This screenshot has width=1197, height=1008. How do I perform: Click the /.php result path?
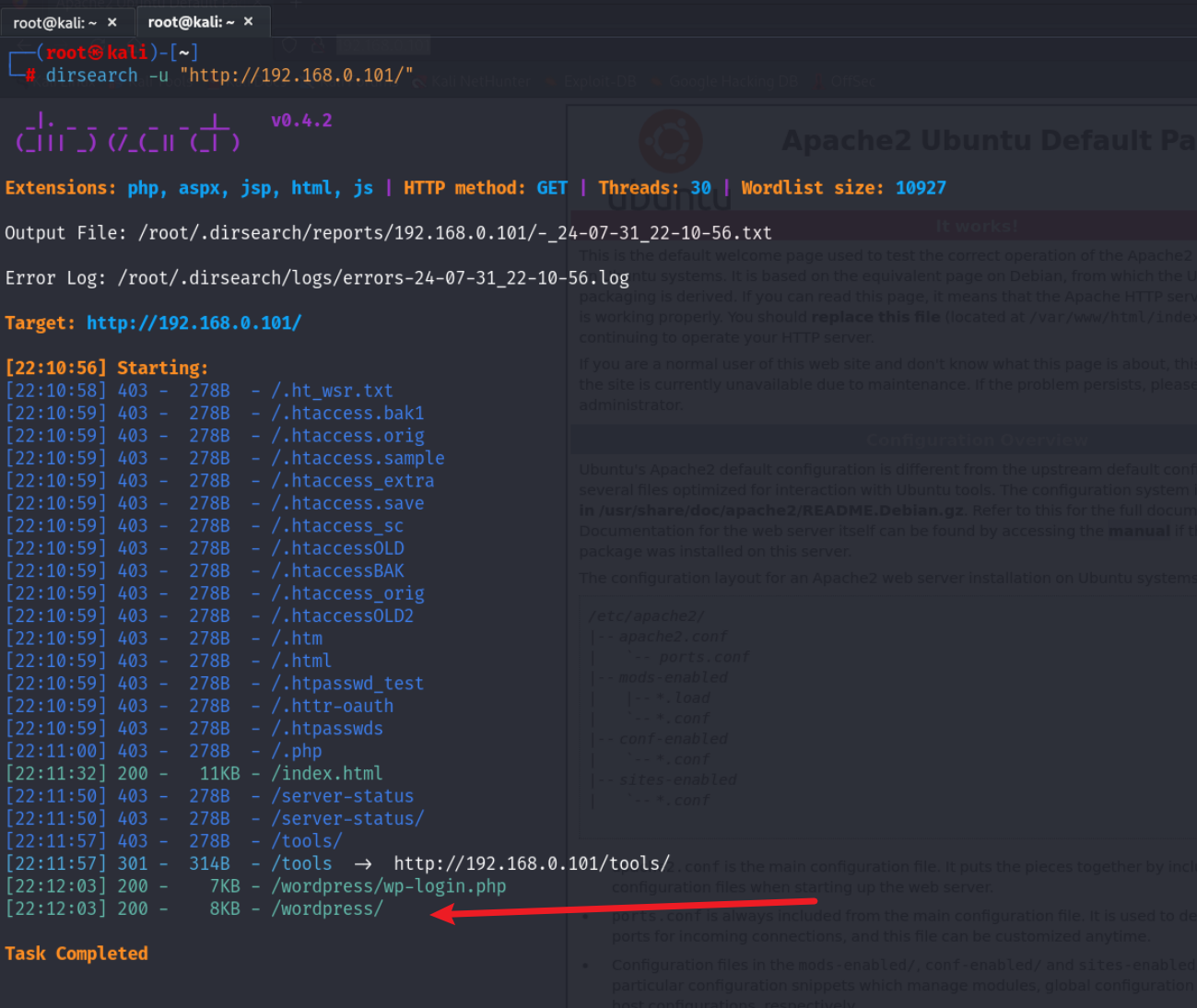pyautogui.click(x=297, y=751)
